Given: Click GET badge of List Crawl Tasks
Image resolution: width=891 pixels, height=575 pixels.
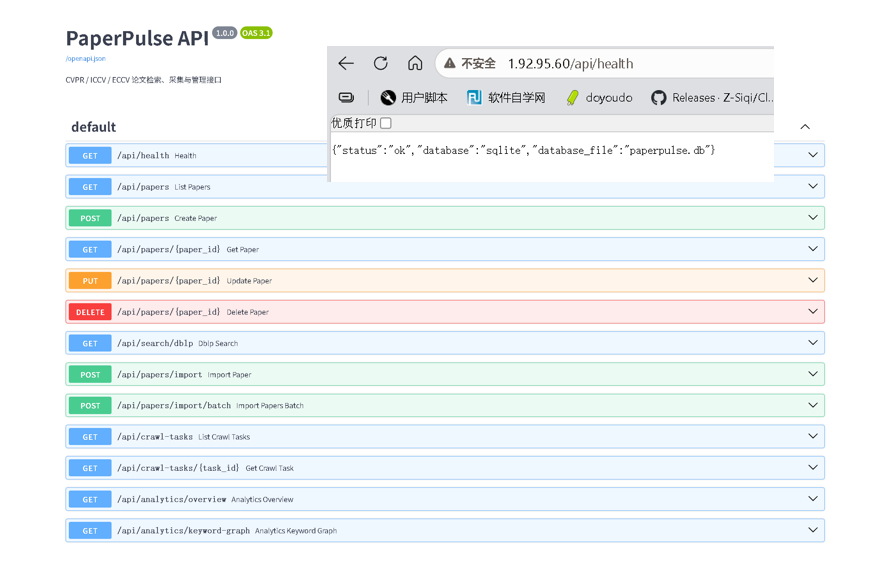Looking at the screenshot, I should [90, 437].
